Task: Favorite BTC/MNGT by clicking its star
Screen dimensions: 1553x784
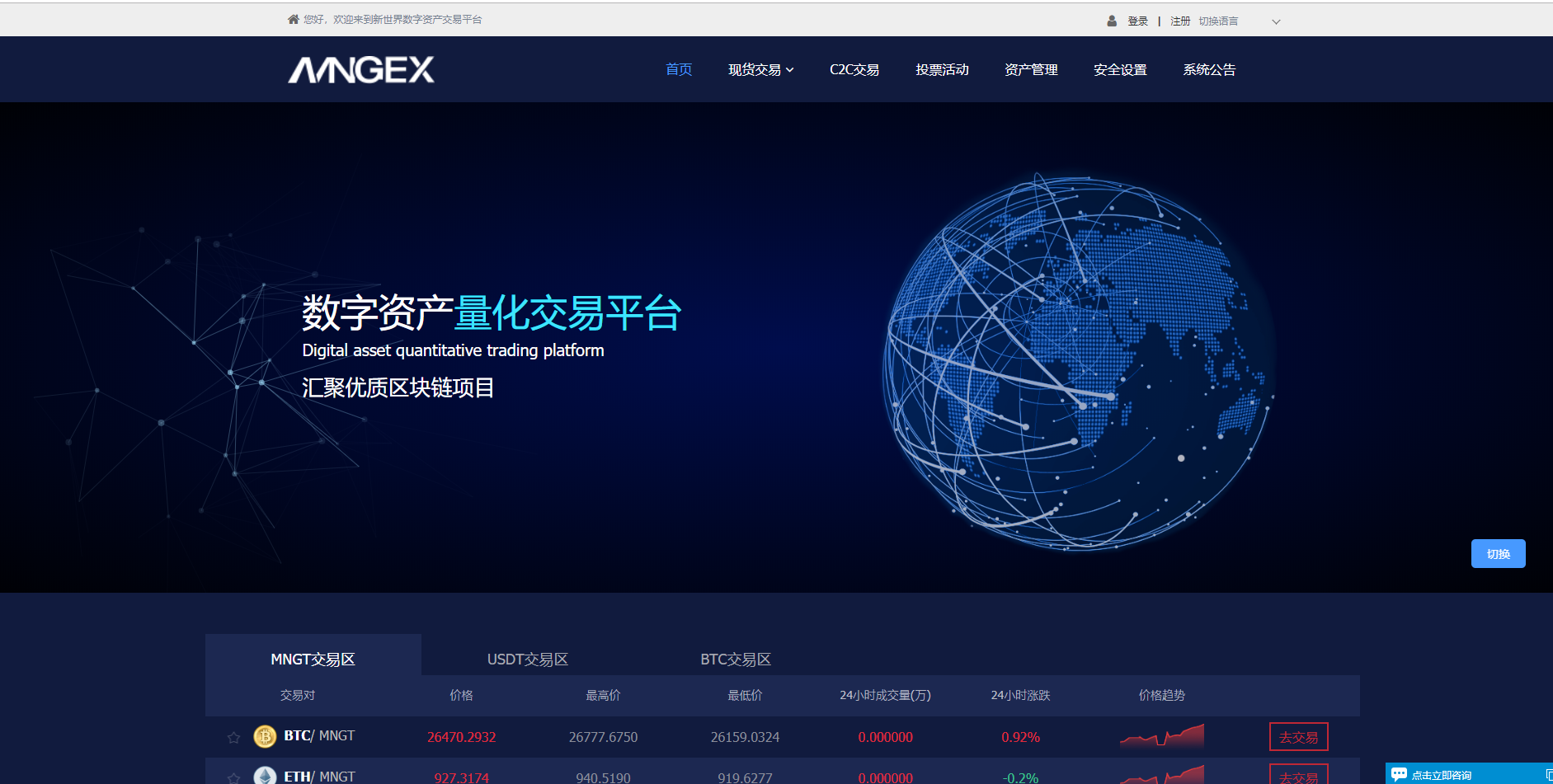Action: tap(233, 736)
